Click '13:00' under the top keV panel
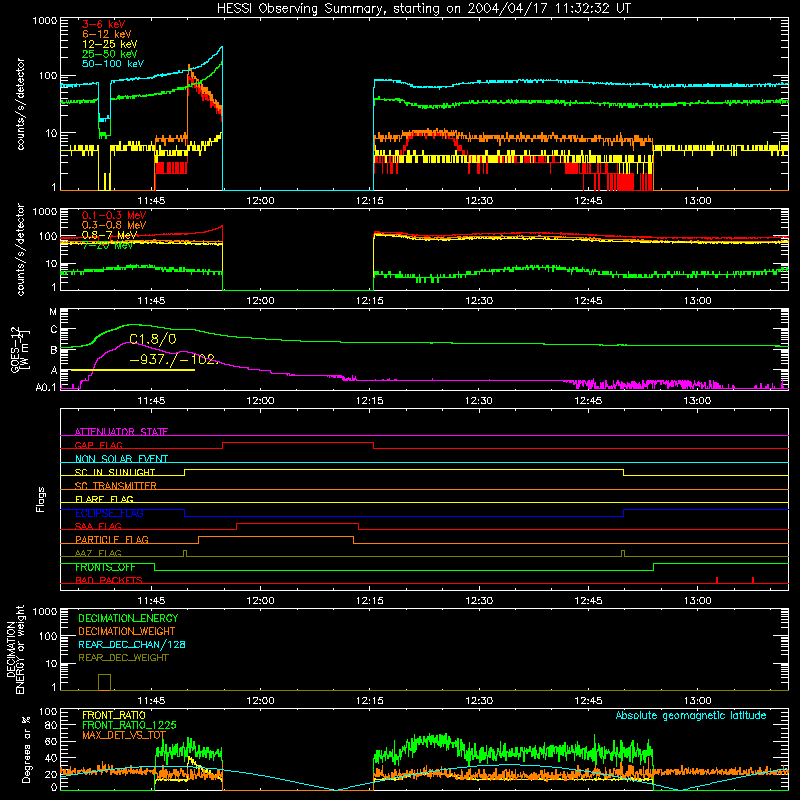 [x=697, y=201]
